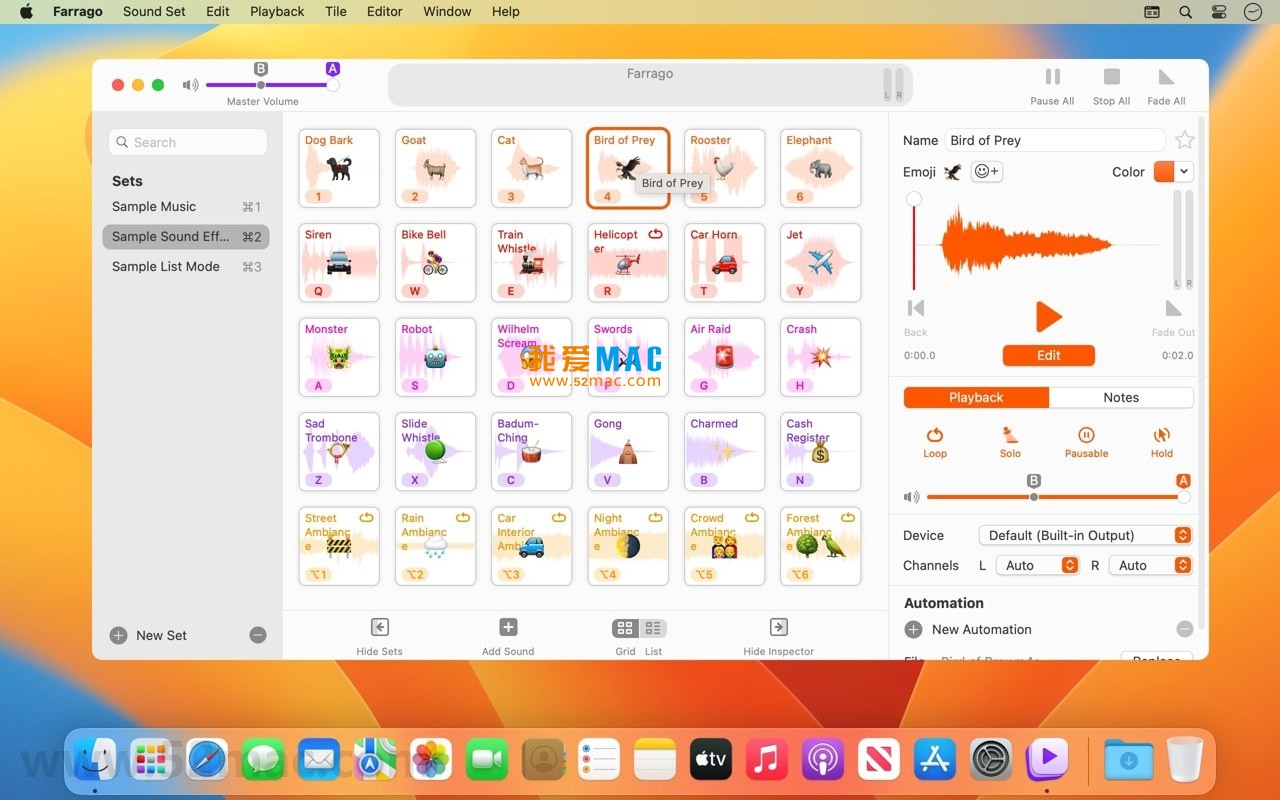Click the Dog Bark tile

[x=339, y=168]
